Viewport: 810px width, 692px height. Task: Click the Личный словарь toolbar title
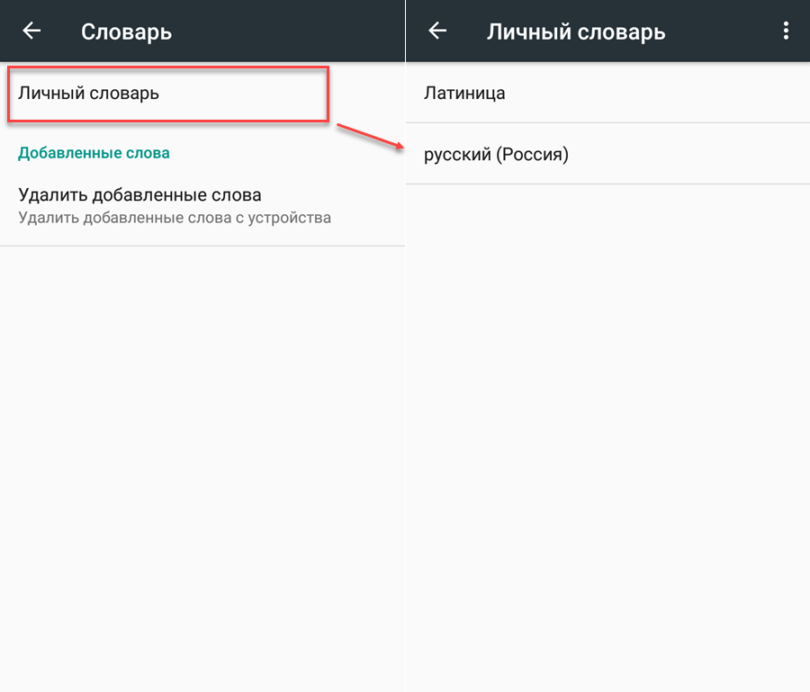pyautogui.click(x=575, y=32)
